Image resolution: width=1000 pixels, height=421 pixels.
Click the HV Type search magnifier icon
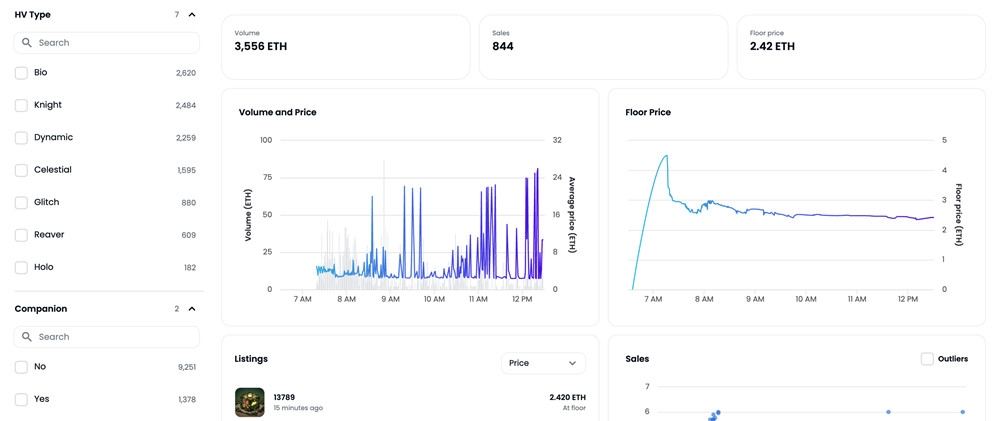[x=27, y=43]
